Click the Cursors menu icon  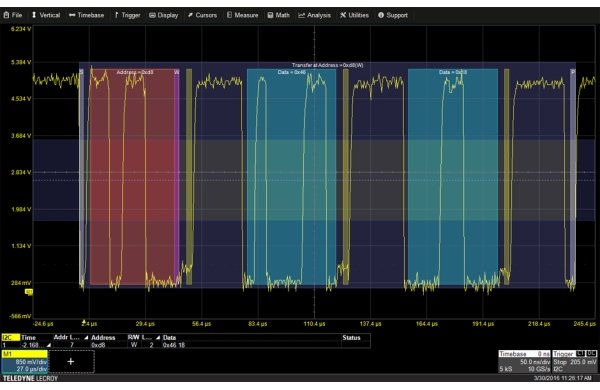click(190, 15)
